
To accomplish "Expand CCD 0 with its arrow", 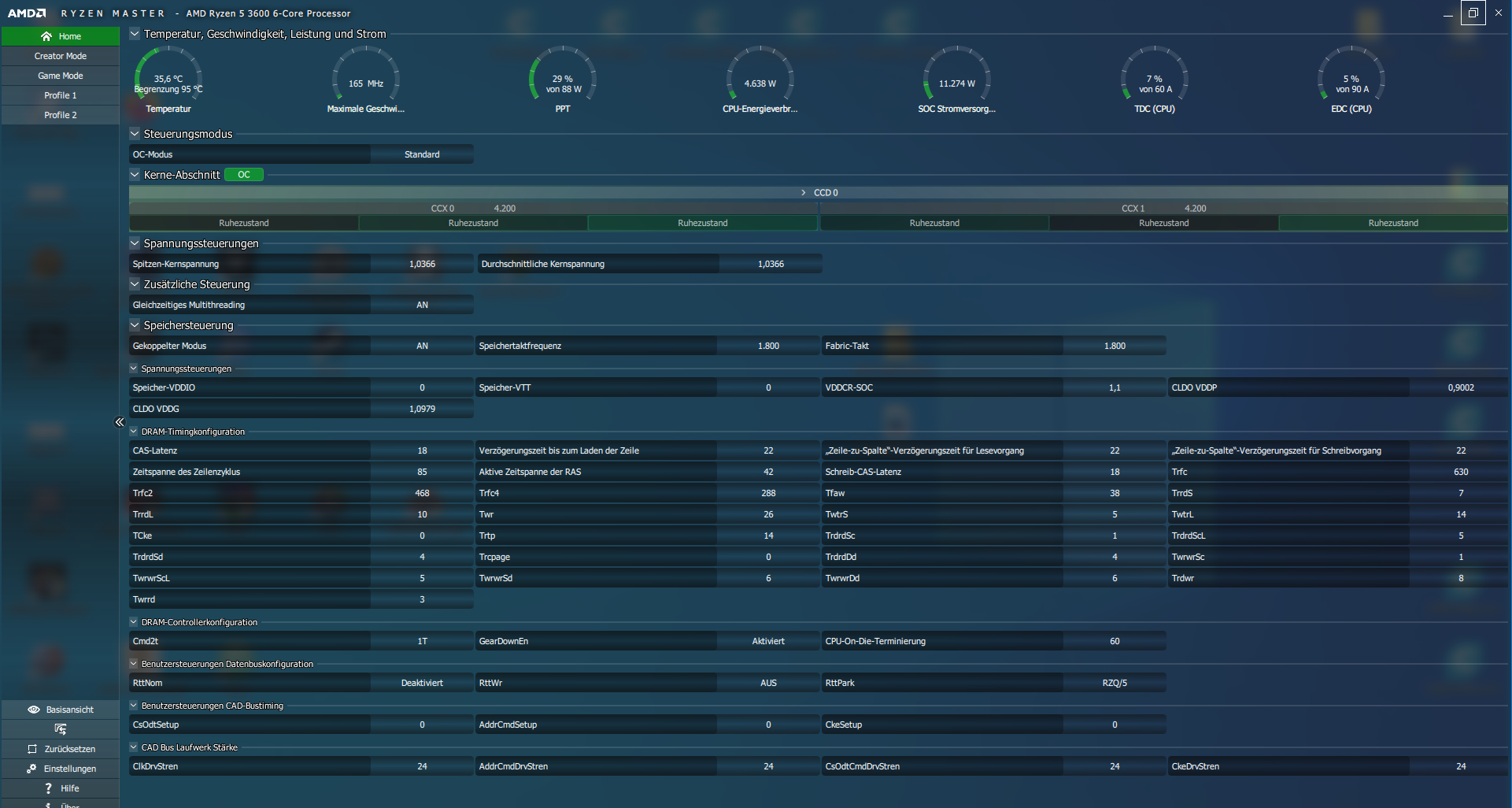I will (x=803, y=193).
